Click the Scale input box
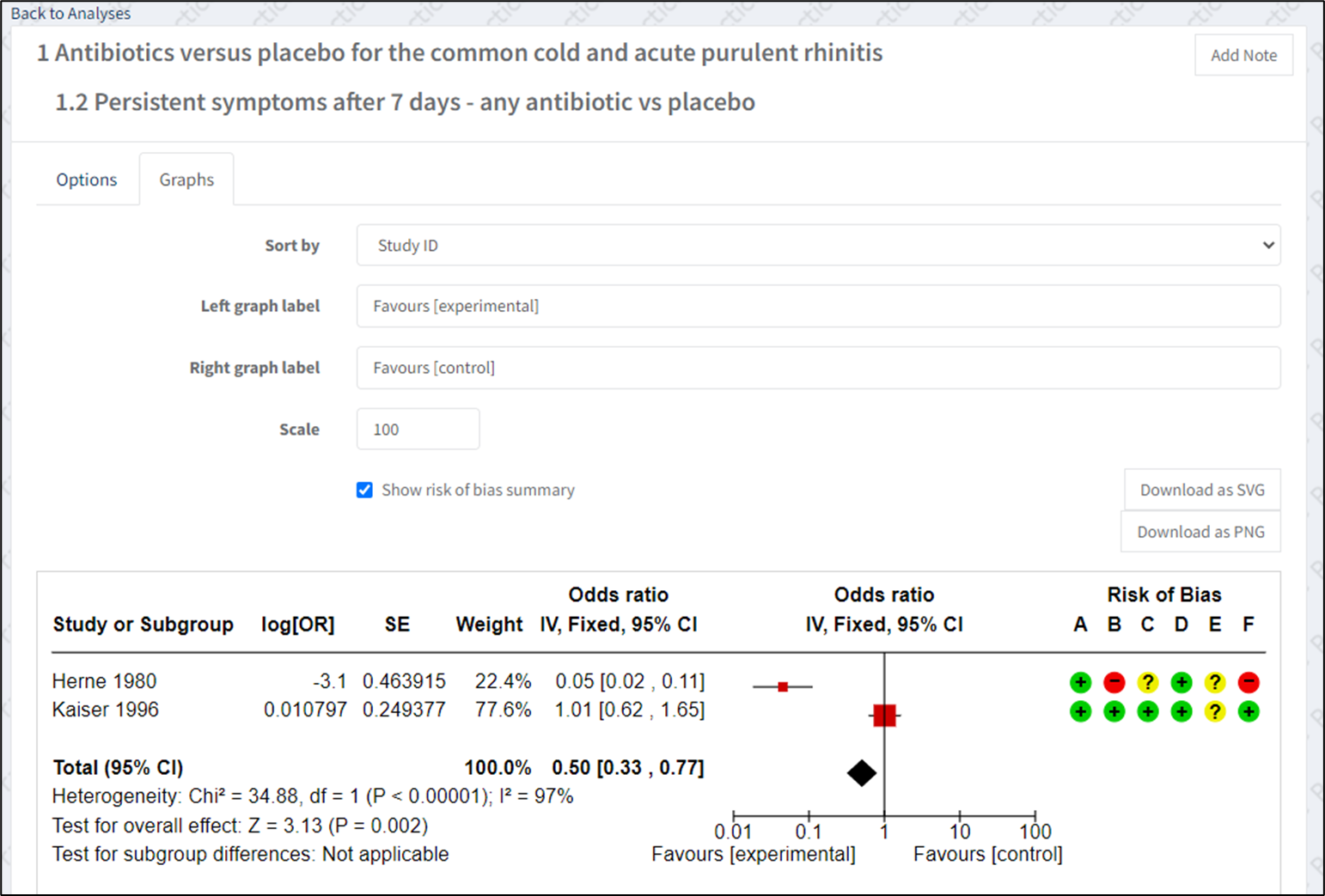 click(x=418, y=430)
